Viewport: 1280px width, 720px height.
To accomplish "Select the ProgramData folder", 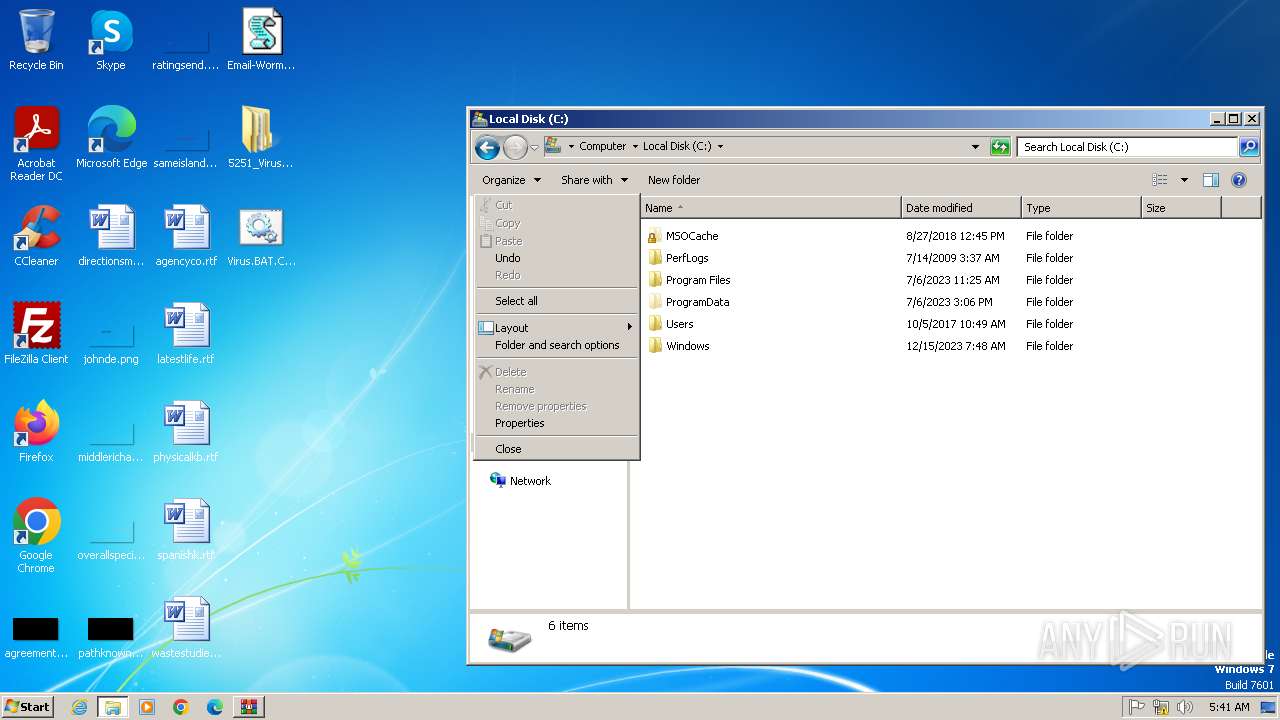I will point(697,302).
